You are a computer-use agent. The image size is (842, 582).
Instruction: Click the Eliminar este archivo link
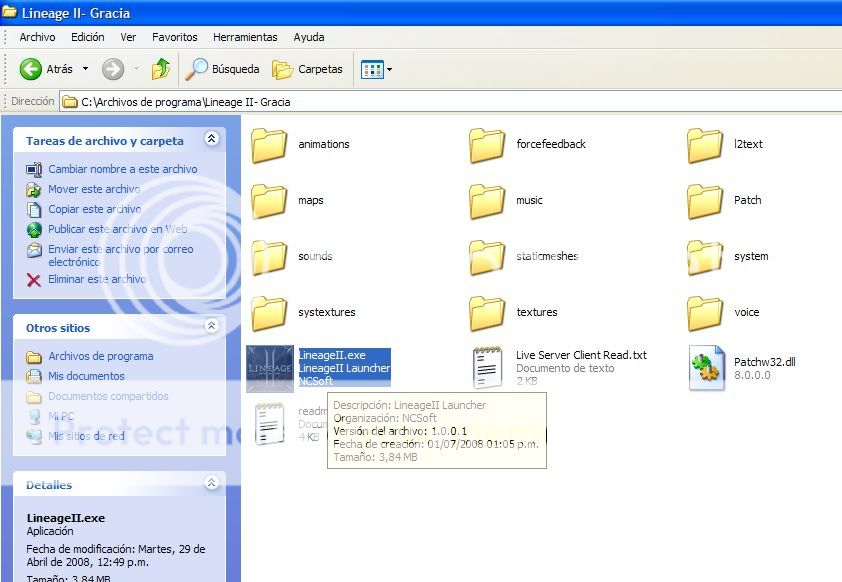point(97,279)
